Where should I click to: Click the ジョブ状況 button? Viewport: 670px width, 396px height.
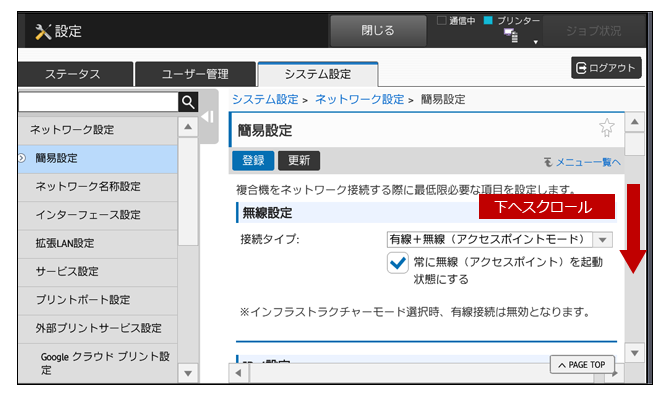pos(594,31)
